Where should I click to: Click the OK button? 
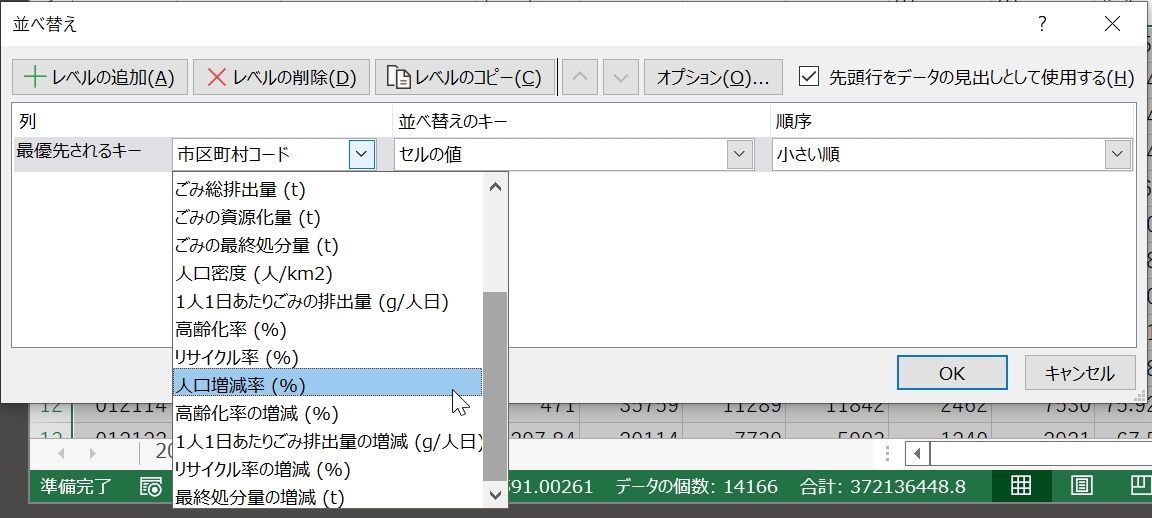click(x=951, y=373)
